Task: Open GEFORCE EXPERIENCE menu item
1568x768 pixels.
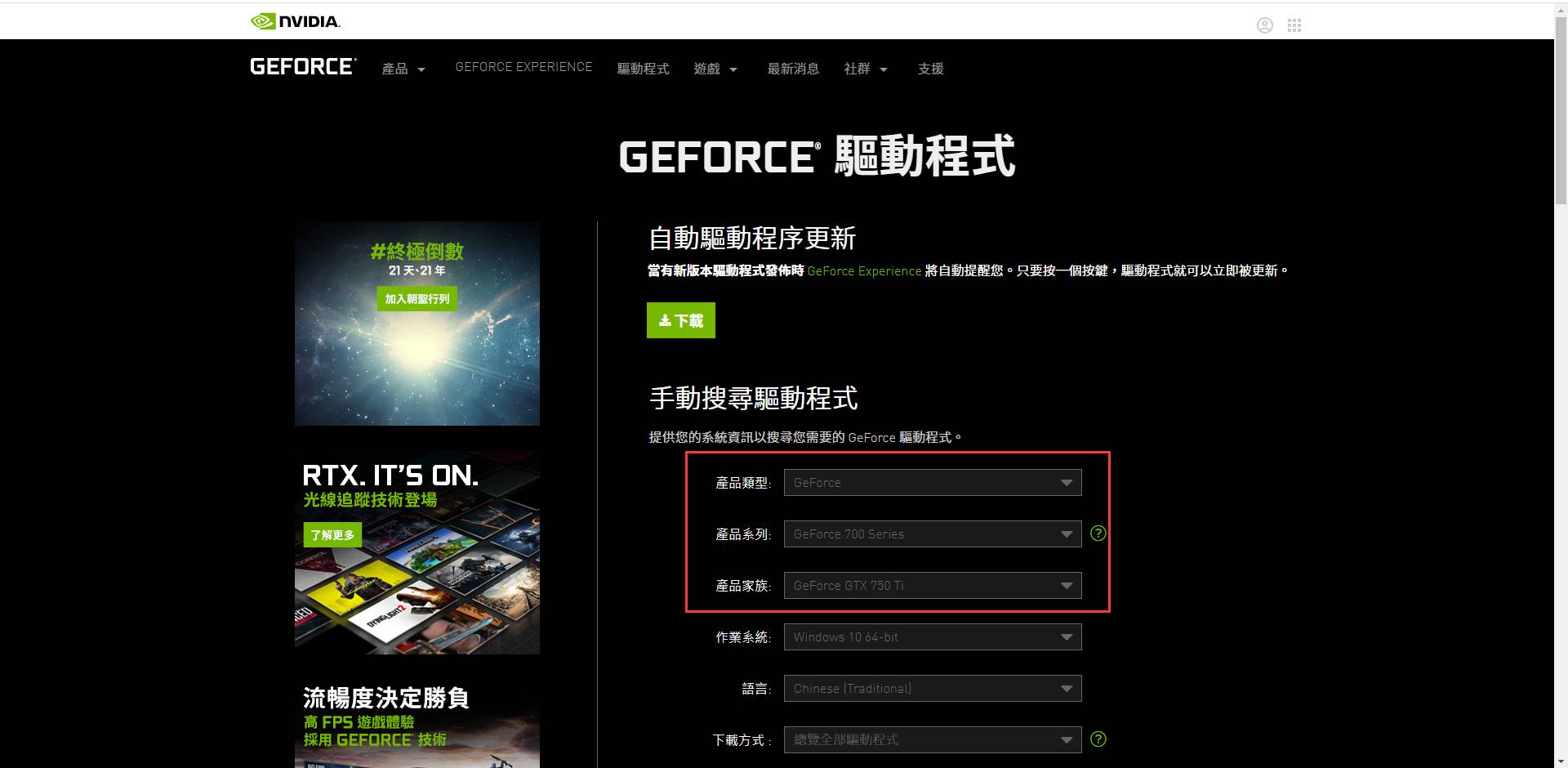Action: pos(523,67)
